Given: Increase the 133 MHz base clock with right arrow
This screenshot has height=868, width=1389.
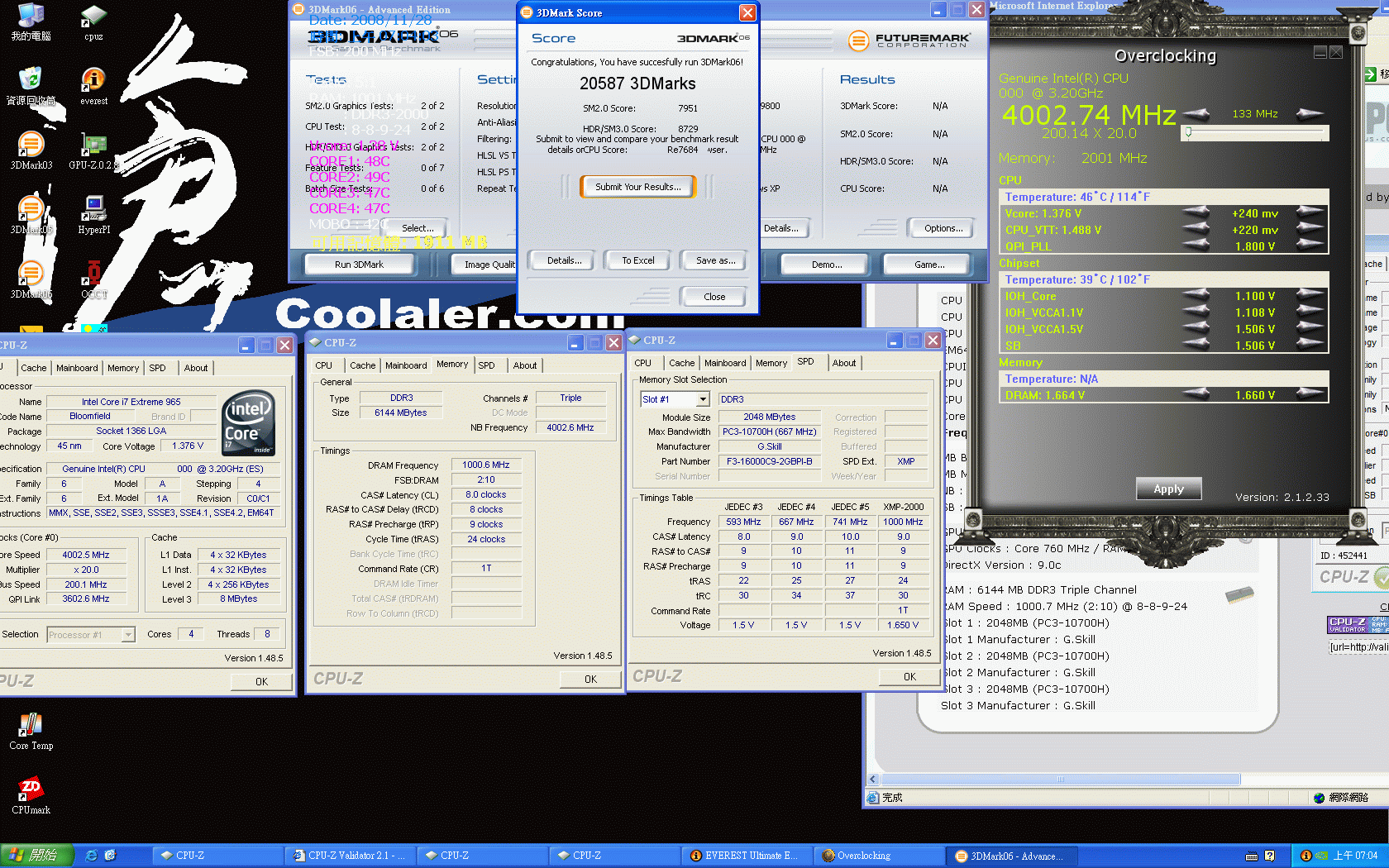Looking at the screenshot, I should [1309, 113].
